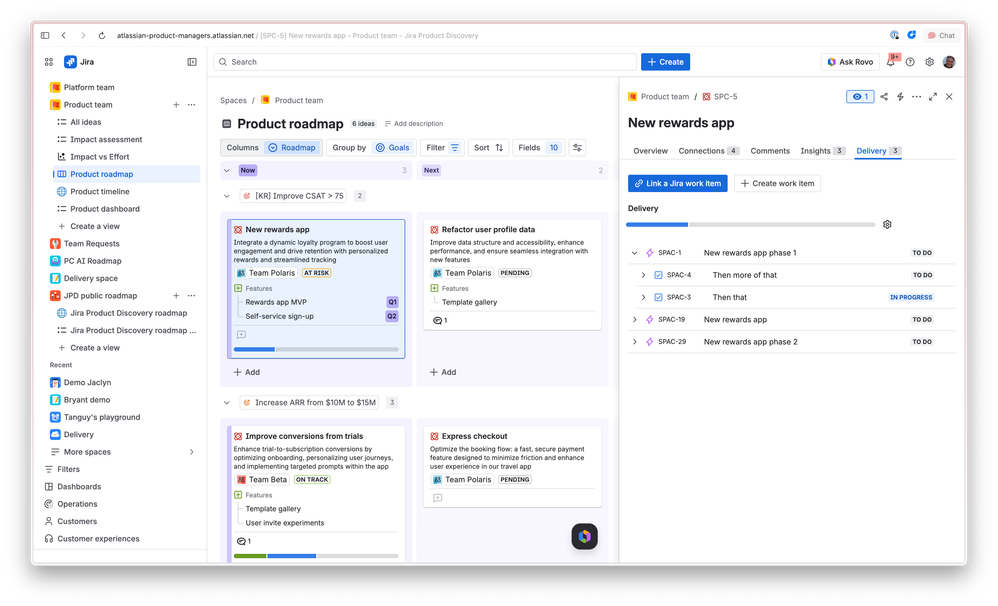This screenshot has width=998, height=606.
Task: Open the app switcher grid icon
Action: 49,62
